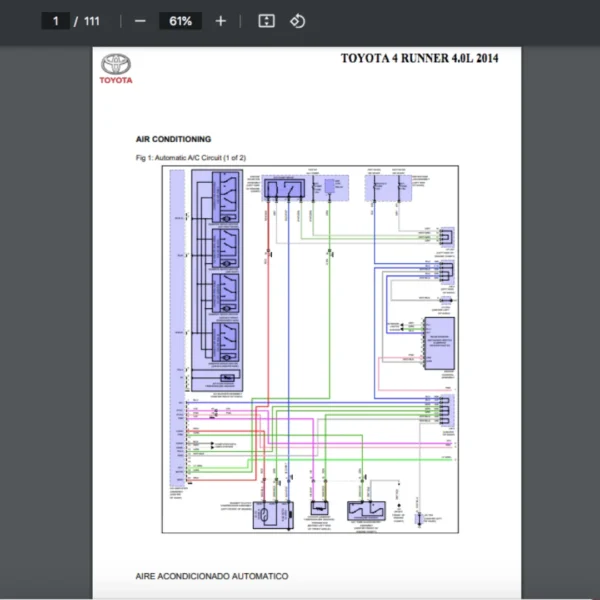Click the total page count 111
This screenshot has height=600, width=600.
(x=91, y=21)
